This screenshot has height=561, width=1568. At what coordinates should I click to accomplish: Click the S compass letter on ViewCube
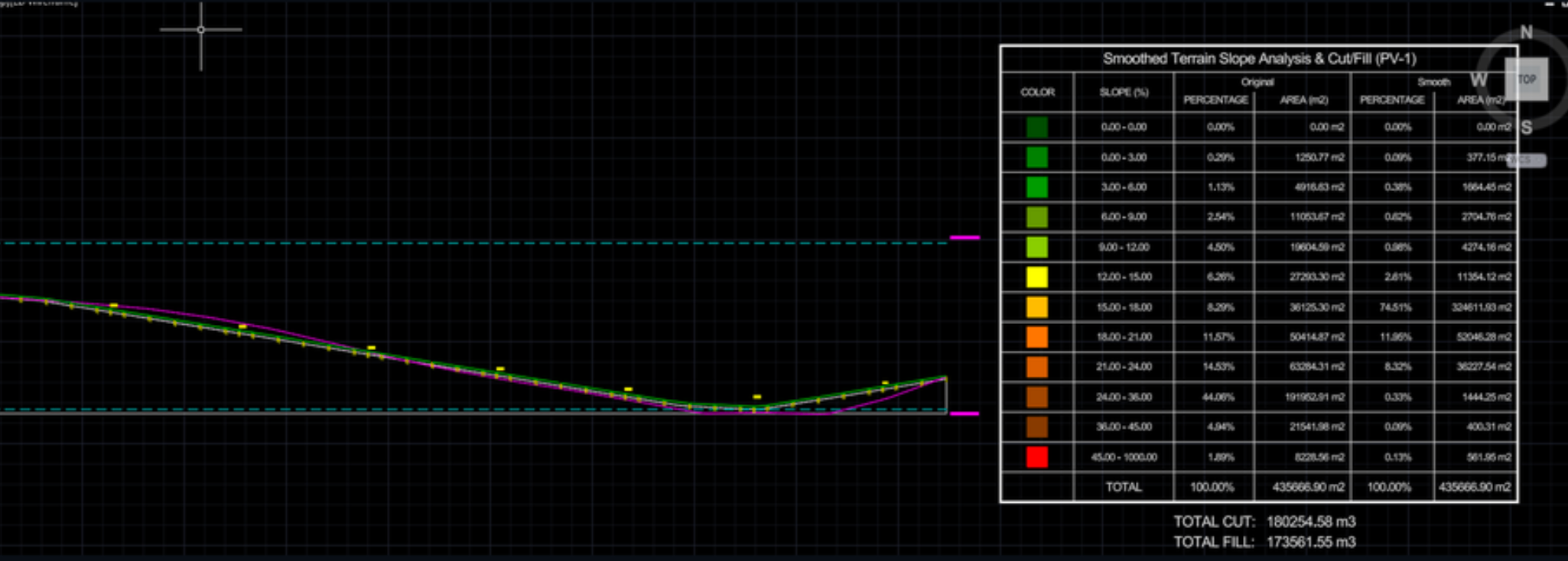click(1526, 128)
